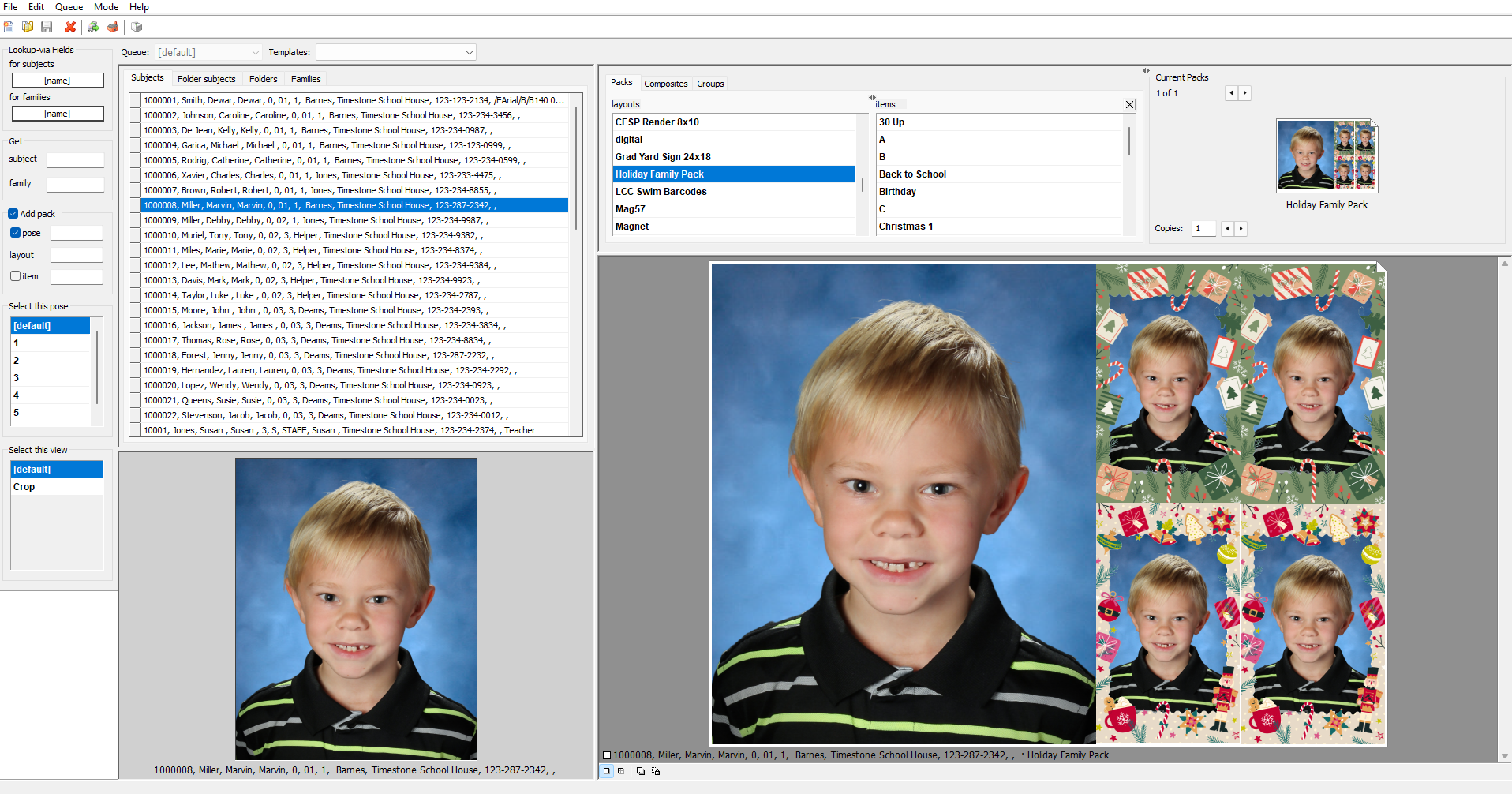Uncheck the Add pack checkbox
This screenshot has height=794, width=1512.
13,213
